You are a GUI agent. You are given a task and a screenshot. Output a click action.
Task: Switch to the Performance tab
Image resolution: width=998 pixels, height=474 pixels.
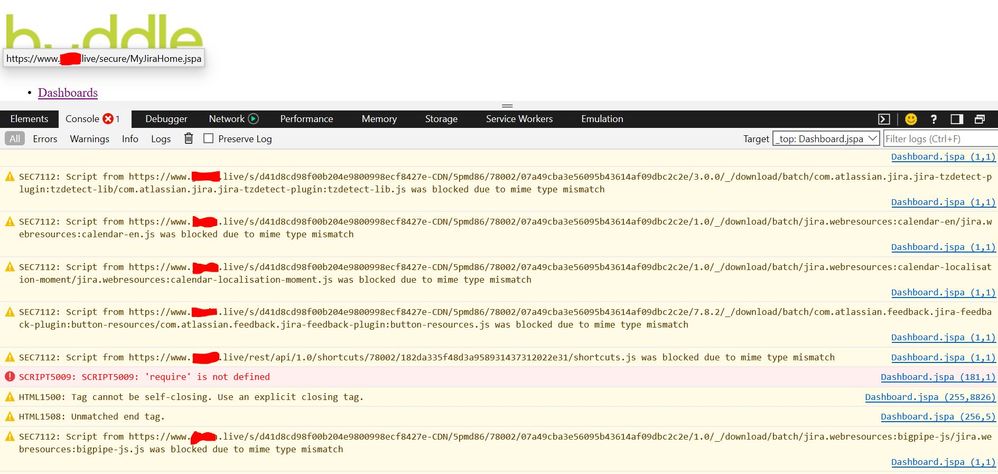pos(306,119)
